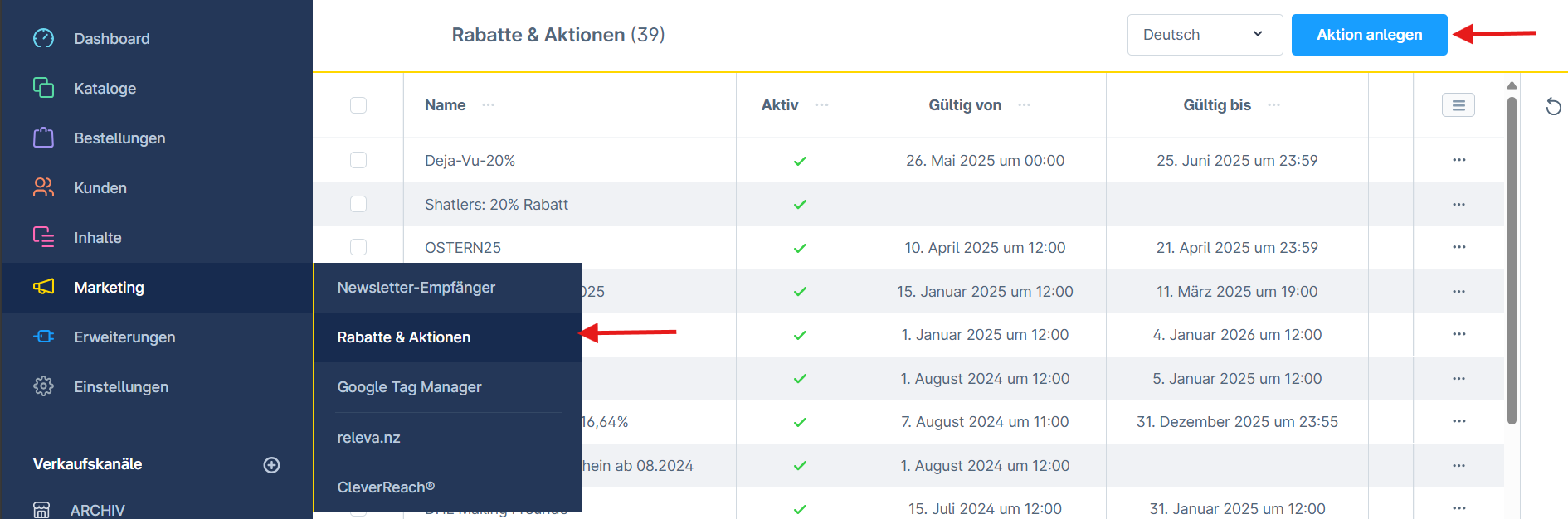Open Bestellungen shopping bag icon
The height and width of the screenshot is (519, 1568).
coord(43,138)
